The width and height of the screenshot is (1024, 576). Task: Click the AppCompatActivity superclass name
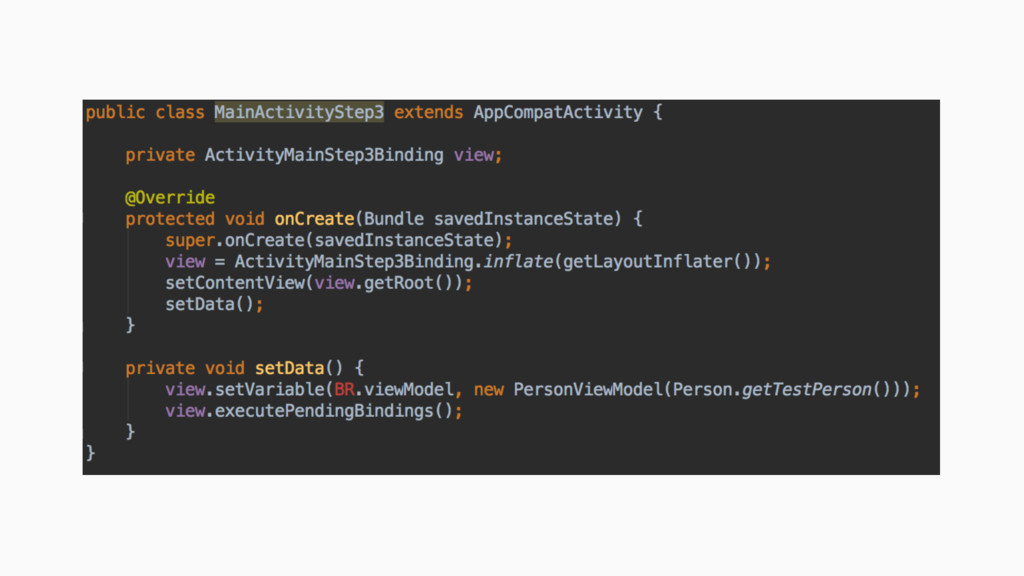point(558,112)
